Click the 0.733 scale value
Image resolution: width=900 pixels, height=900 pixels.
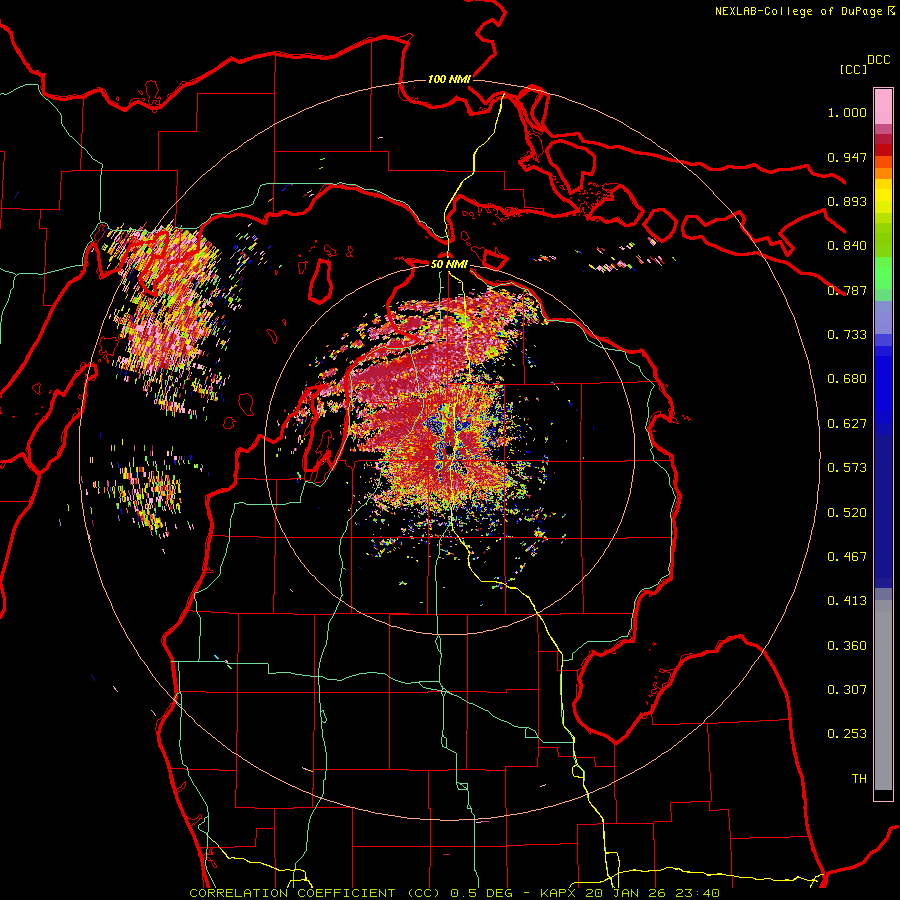pyautogui.click(x=847, y=335)
